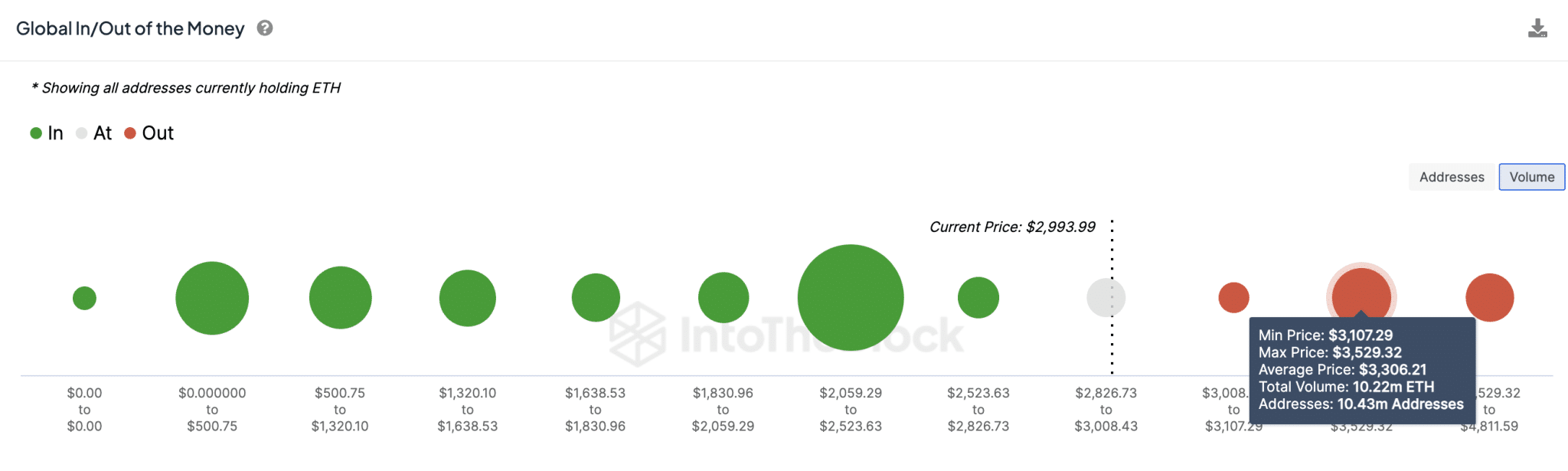The image size is (1568, 471).
Task: Toggle the red Out legend item
Action: tap(149, 133)
